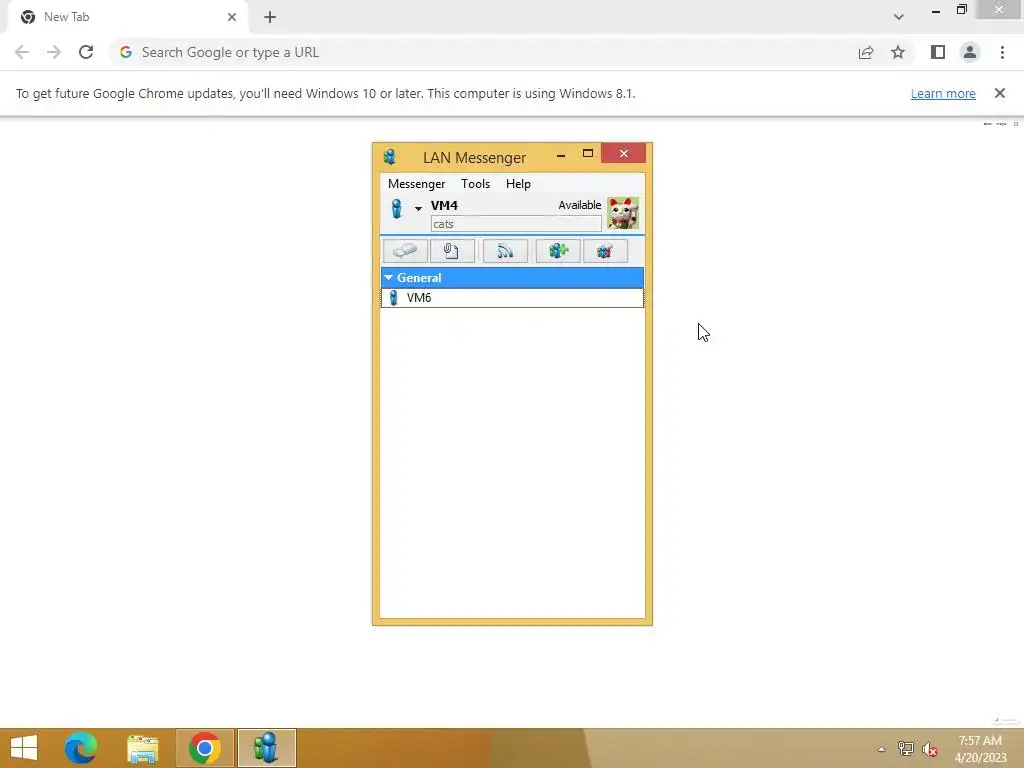Viewport: 1024px width, 768px height.
Task: Close the New Tab tab
Action: 232,17
